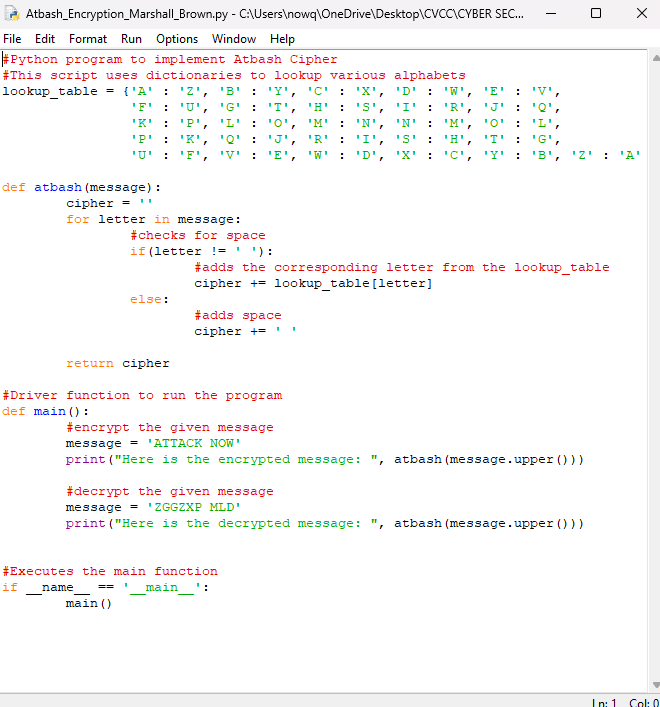The width and height of the screenshot is (660, 707).
Task: Click the 'main' function name in def line
Action: (50, 412)
